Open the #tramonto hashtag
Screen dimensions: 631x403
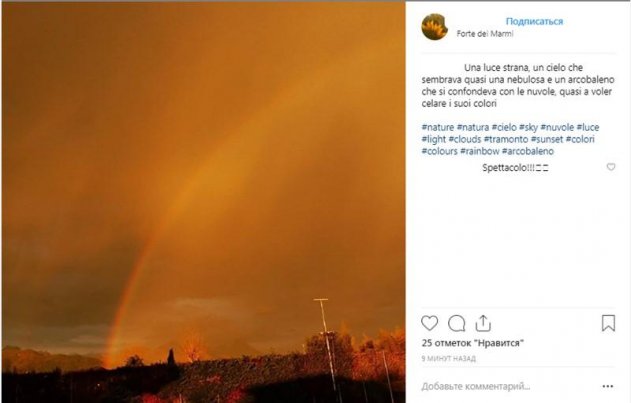click(506, 139)
